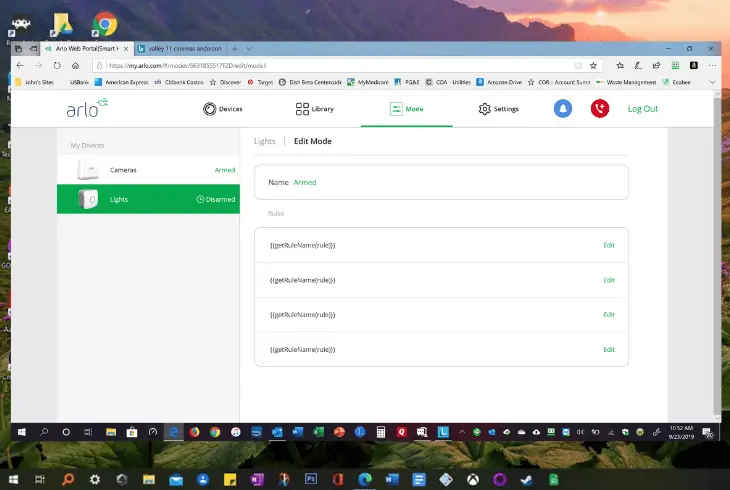The width and height of the screenshot is (730, 490).
Task: Edit the third rule in the list
Action: (x=609, y=314)
